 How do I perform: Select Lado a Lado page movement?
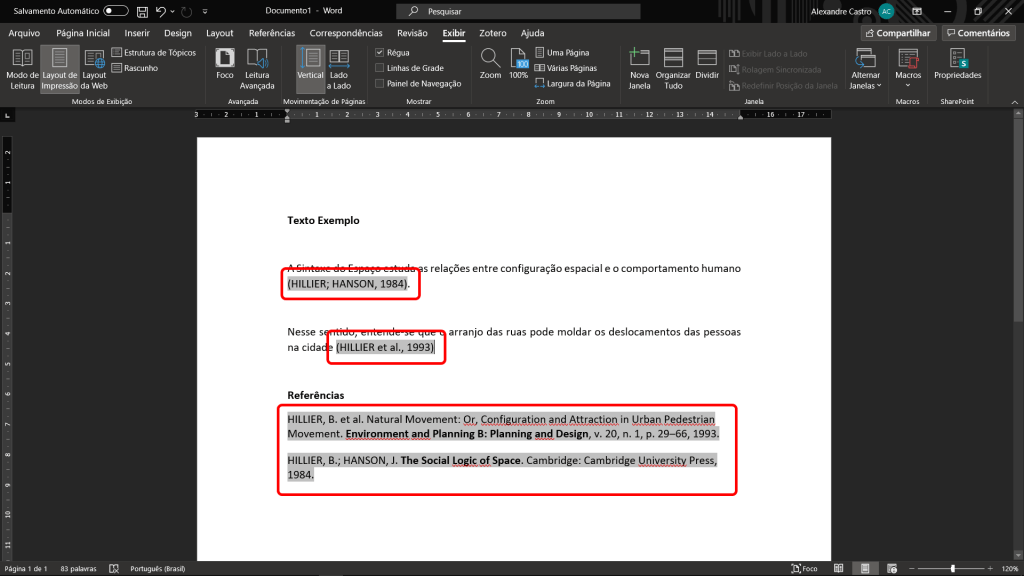click(x=340, y=68)
